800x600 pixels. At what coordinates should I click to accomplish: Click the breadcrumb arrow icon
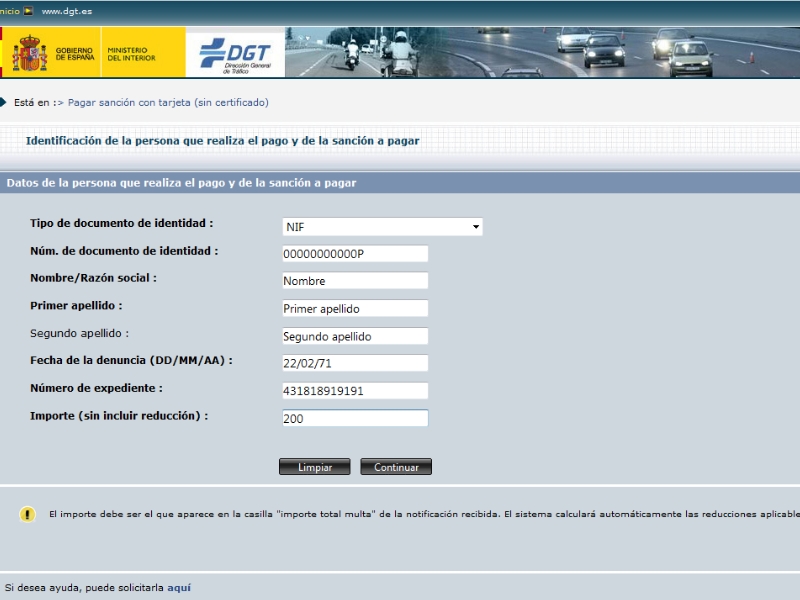[x=3, y=103]
